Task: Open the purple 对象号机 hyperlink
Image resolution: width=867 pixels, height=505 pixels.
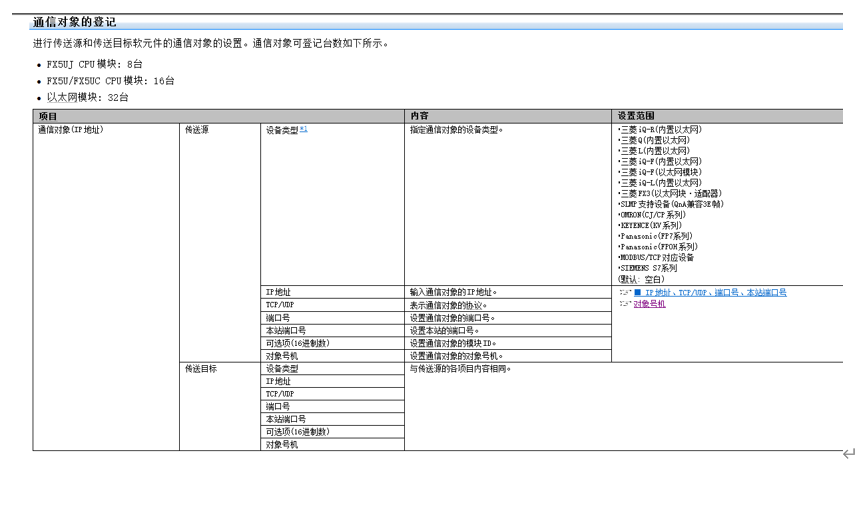Action: [x=649, y=304]
